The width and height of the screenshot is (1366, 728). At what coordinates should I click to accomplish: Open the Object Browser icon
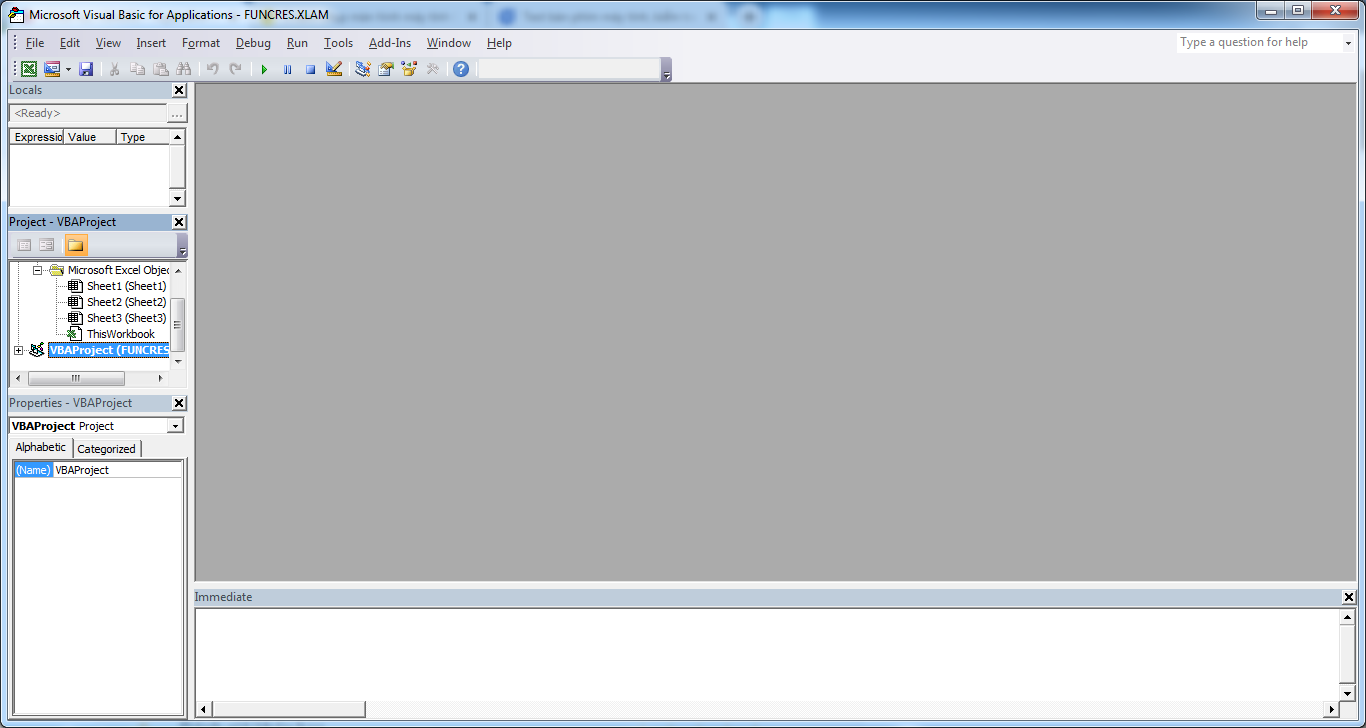409,69
